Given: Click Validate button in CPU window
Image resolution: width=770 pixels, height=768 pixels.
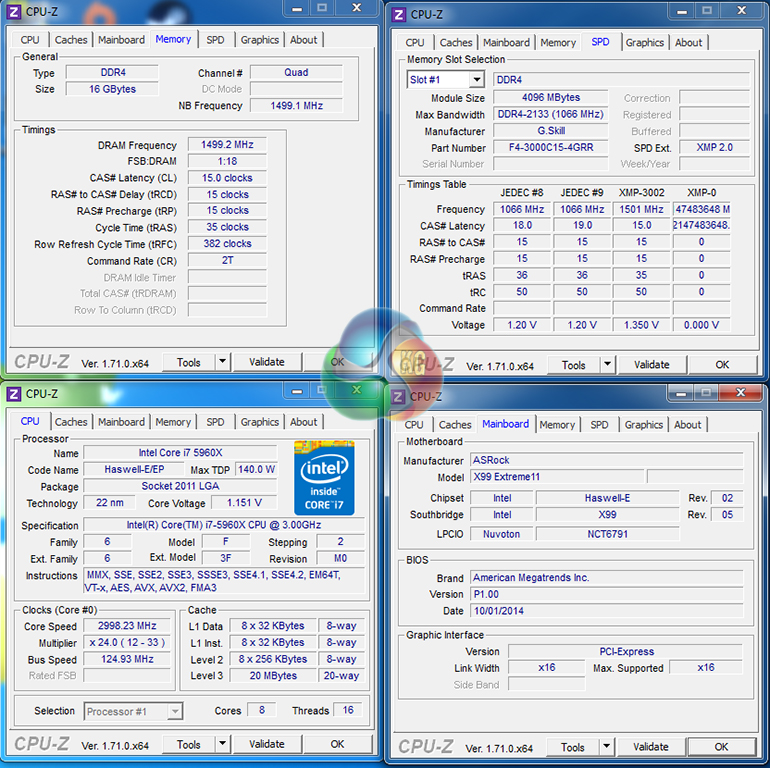Looking at the screenshot, I should click(267, 744).
